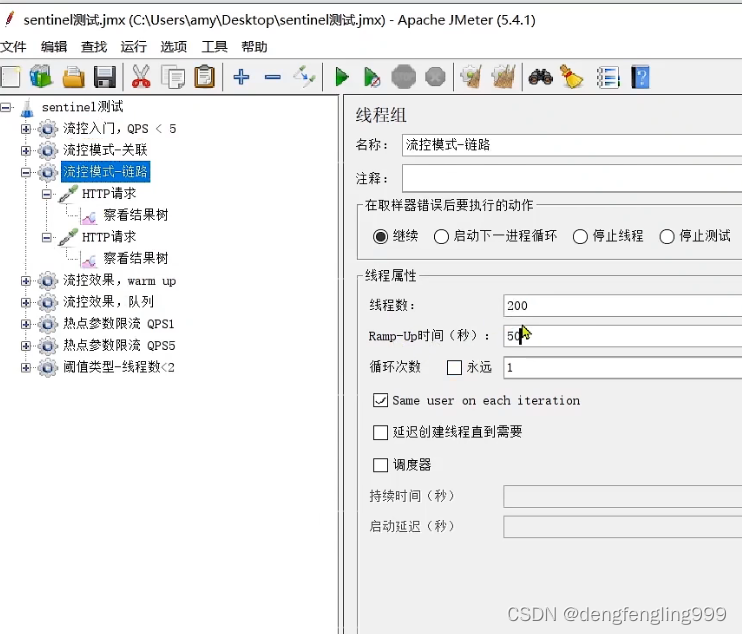Screen dimensions: 742x634
Task: Open the 运行 menu
Action: tap(133, 46)
